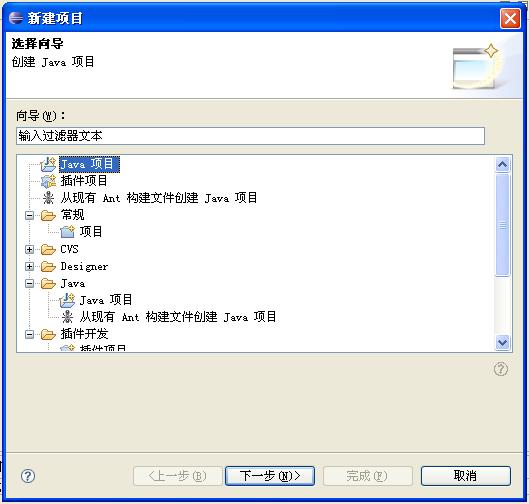Click the Java 项目 icon at top of tree
The height and width of the screenshot is (504, 529).
[x=48, y=164]
